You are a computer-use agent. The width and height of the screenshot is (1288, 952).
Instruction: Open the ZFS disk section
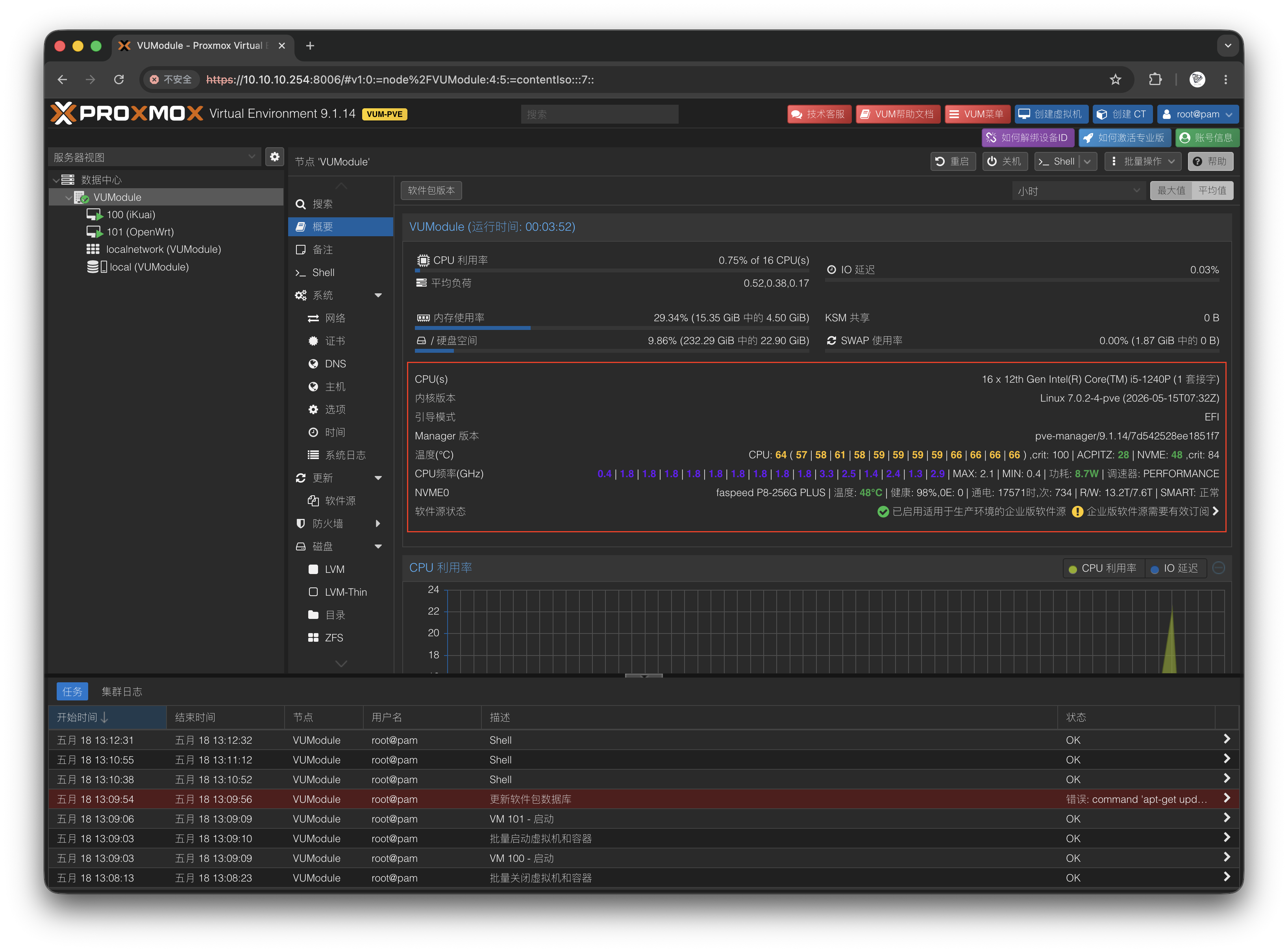pos(333,637)
